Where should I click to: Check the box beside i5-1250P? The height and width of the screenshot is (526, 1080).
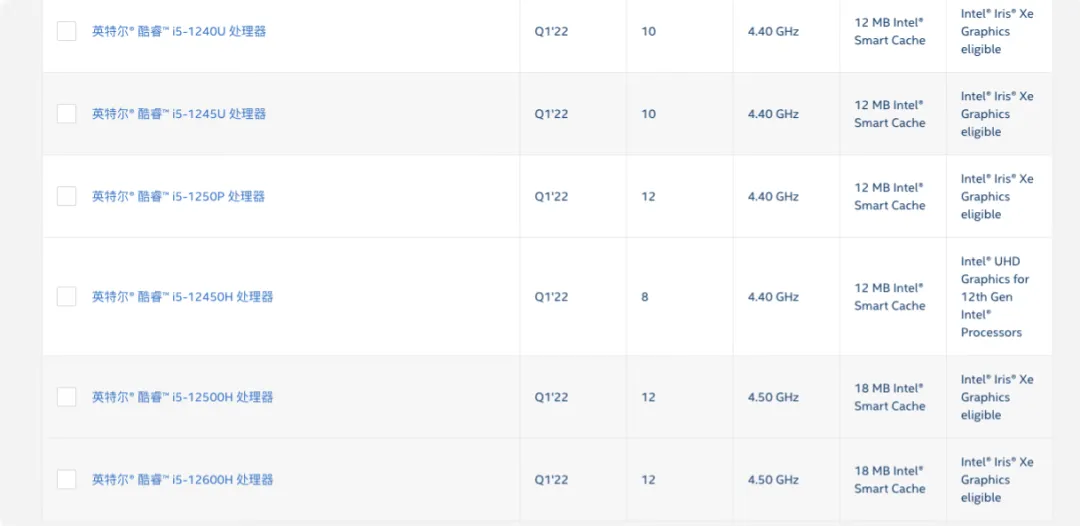(67, 196)
